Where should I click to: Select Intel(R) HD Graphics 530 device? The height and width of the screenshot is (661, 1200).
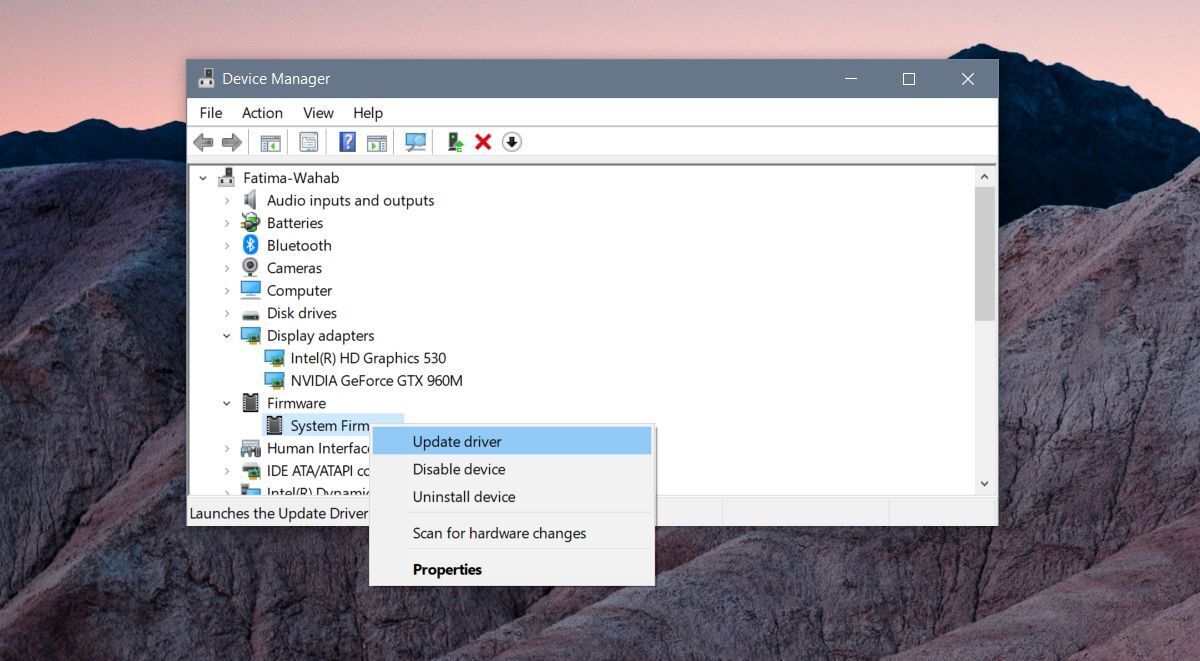367,358
